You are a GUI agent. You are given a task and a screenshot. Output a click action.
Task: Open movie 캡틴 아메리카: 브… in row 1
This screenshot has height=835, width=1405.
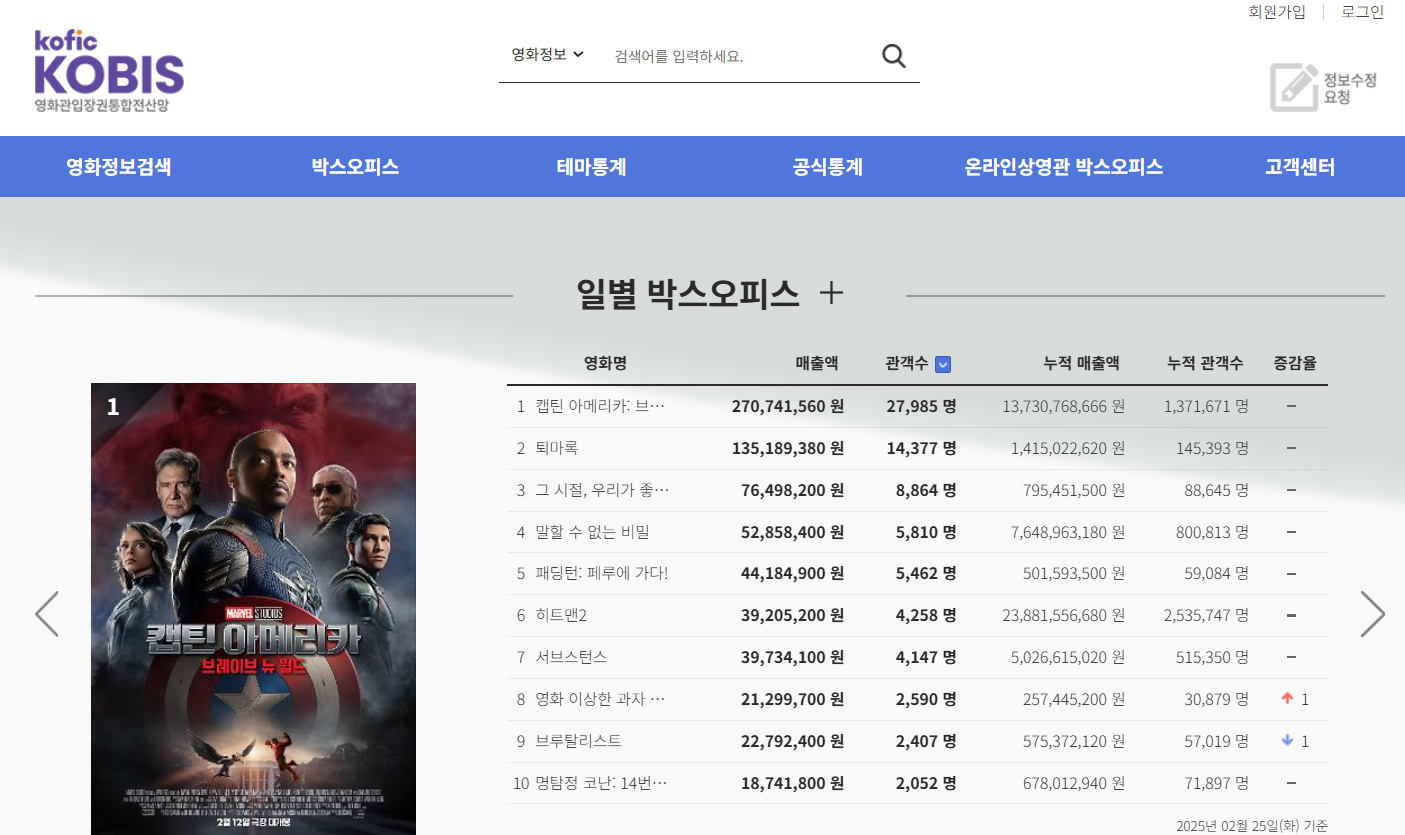coord(600,406)
